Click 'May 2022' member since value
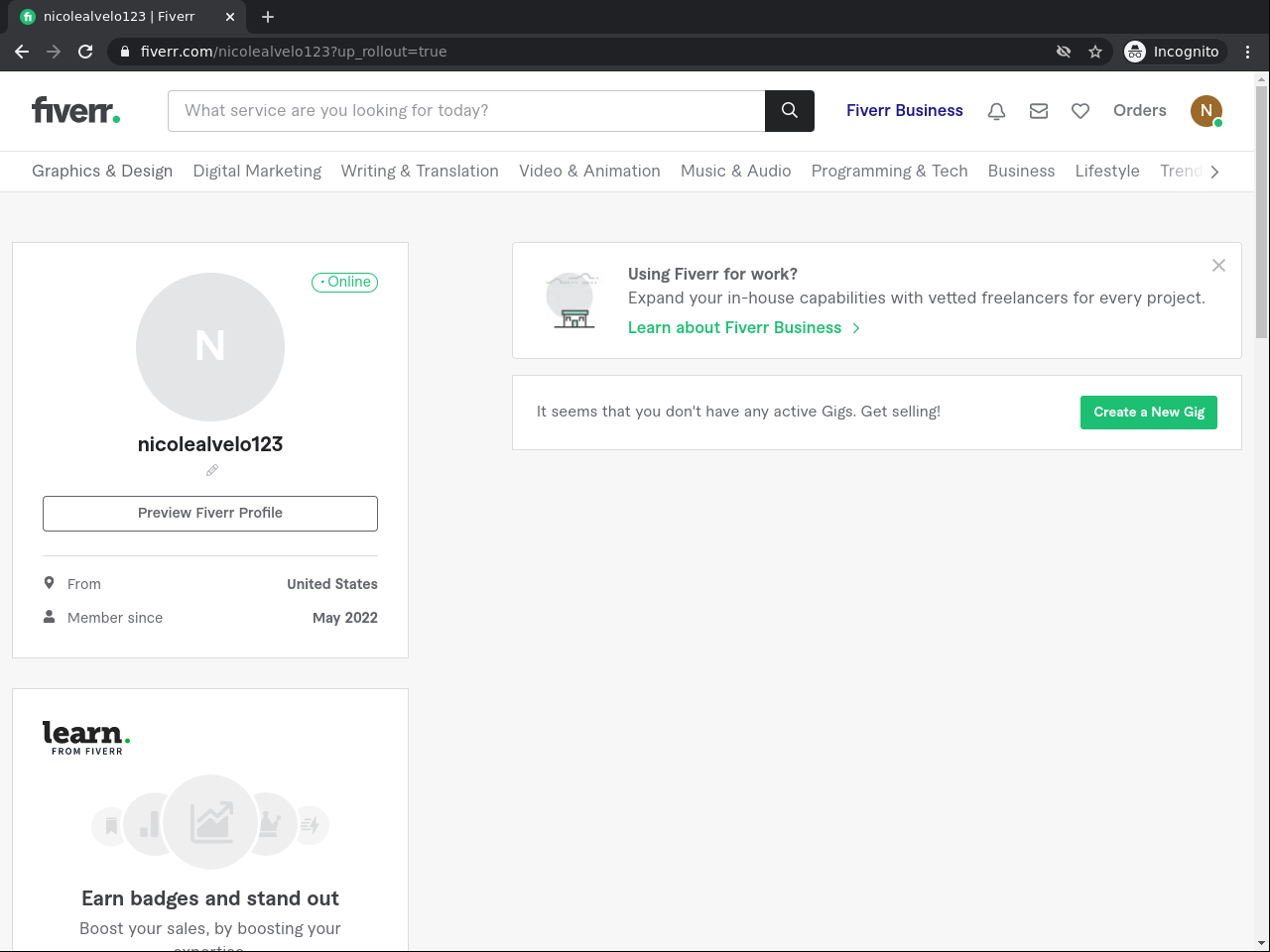This screenshot has height=952, width=1270. pos(345,618)
